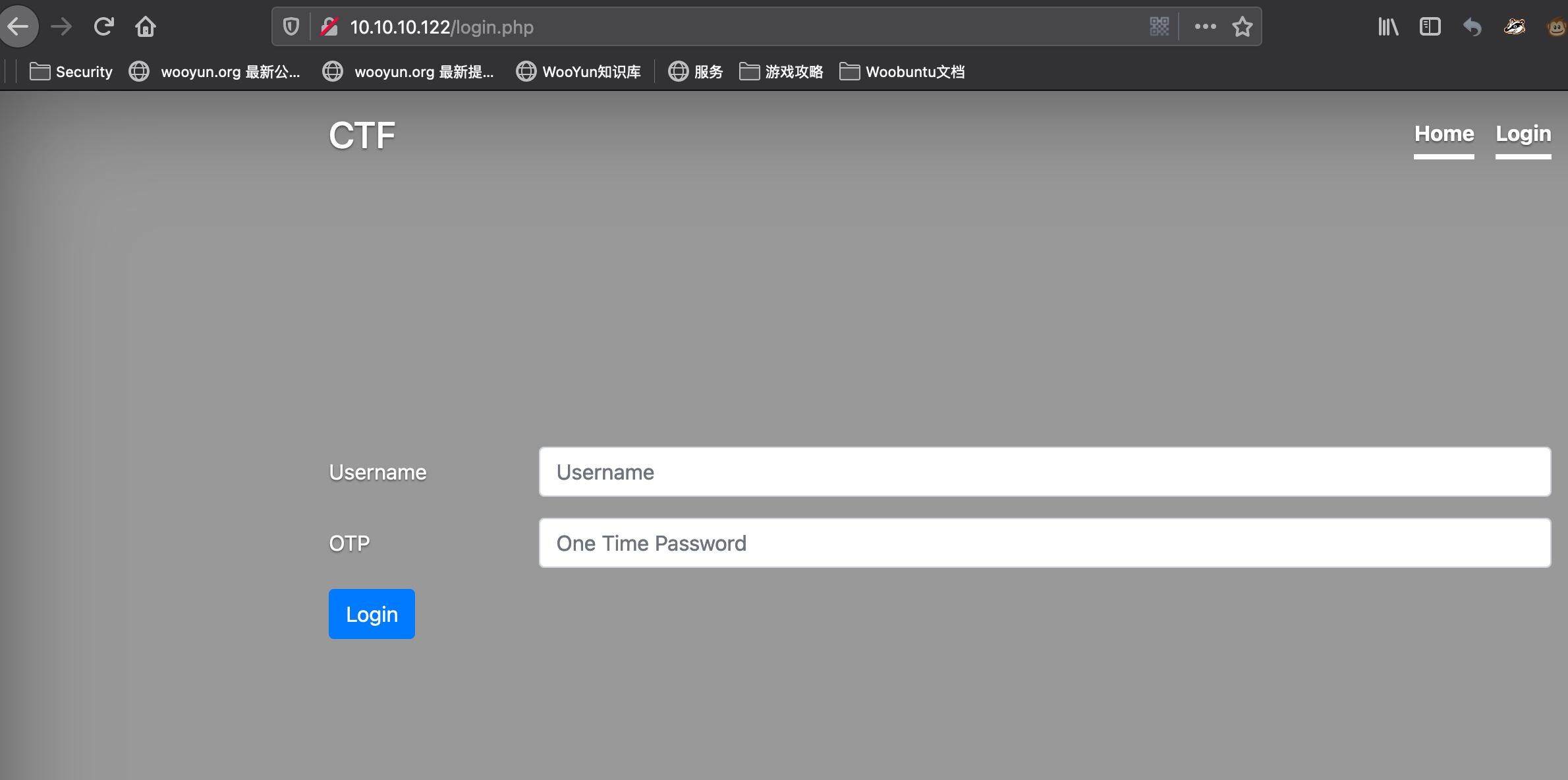
Task: Click the tracking protection shield icon
Action: click(x=291, y=26)
